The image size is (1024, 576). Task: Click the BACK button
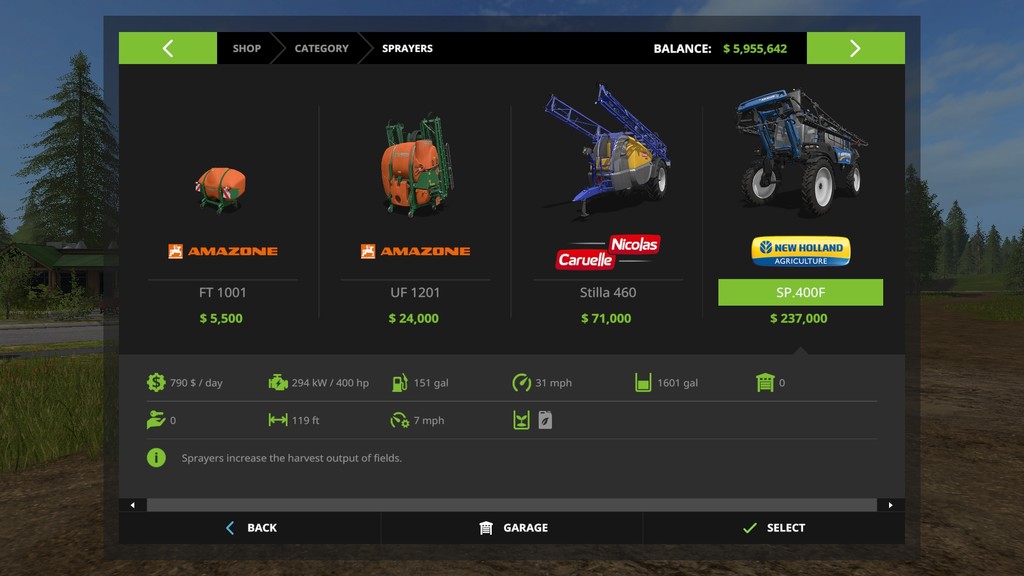coord(251,528)
